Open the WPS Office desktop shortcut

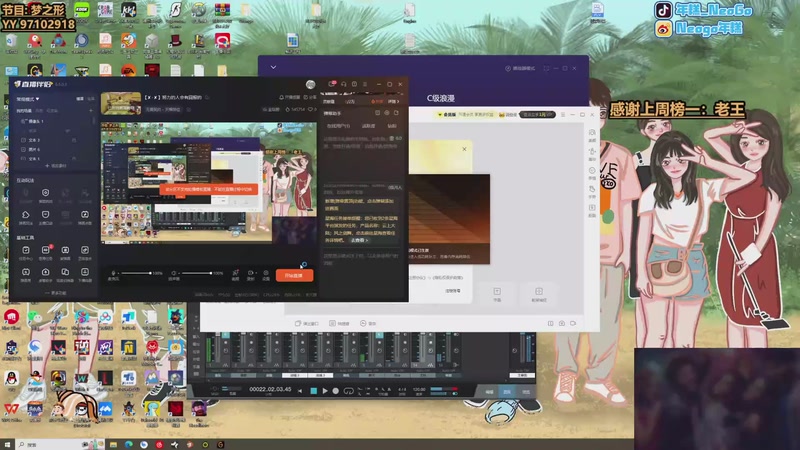click(x=11, y=409)
